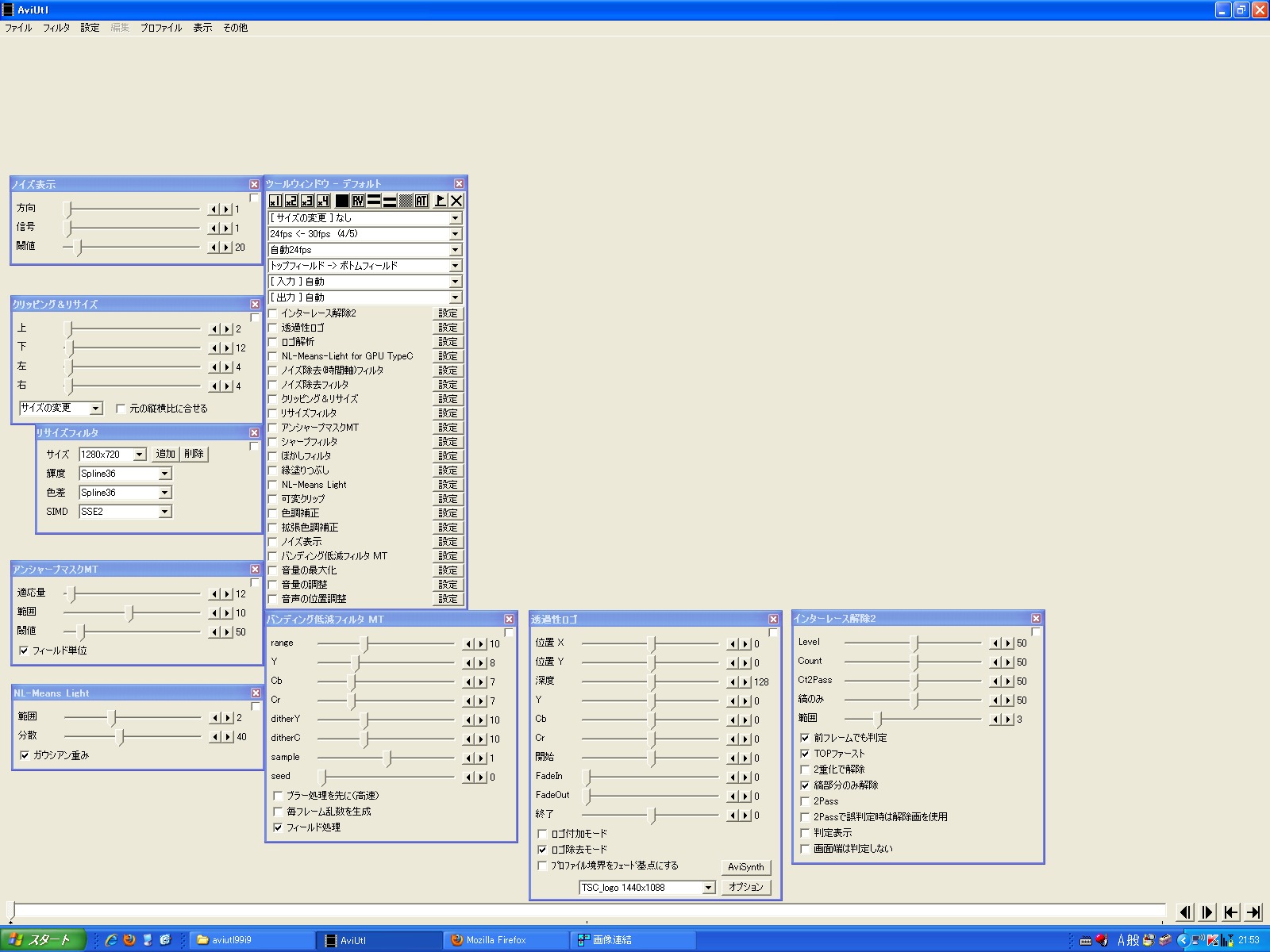
Task: Click the RV icon in tool window toolbar
Action: [358, 201]
